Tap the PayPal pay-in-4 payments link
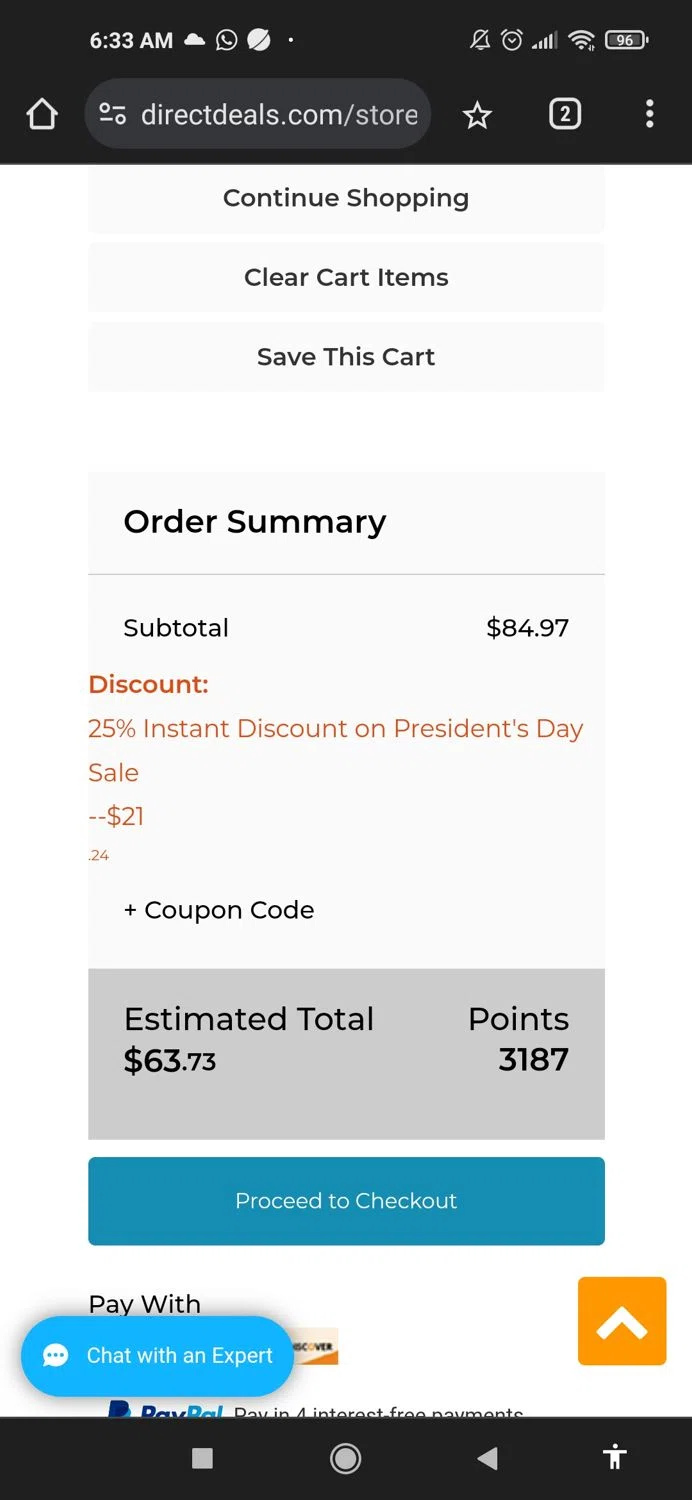The width and height of the screenshot is (692, 1500). click(378, 1412)
